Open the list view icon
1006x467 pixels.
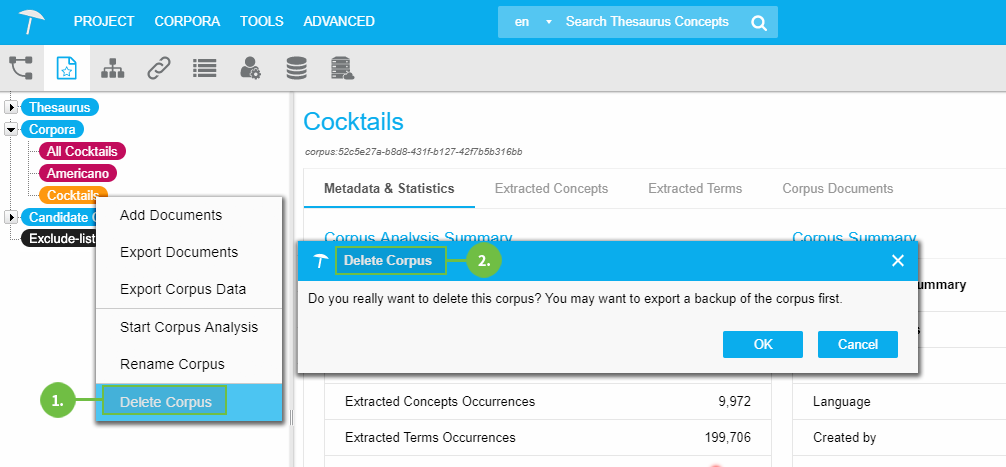pos(205,68)
